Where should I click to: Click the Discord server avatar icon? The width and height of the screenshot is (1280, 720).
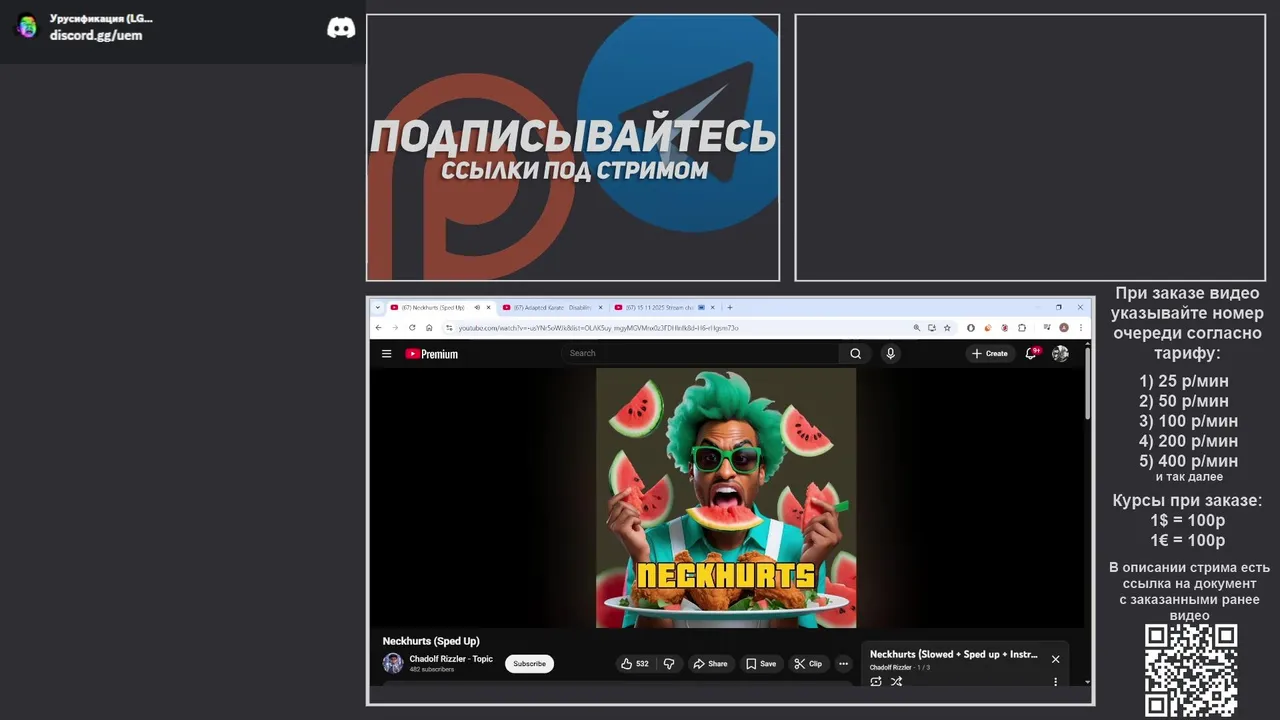pos(27,27)
